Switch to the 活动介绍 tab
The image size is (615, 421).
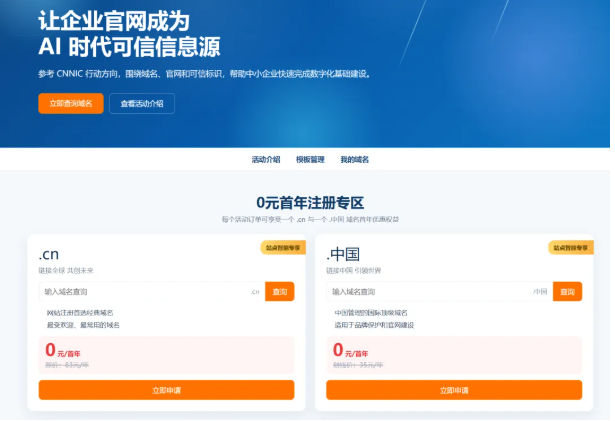coord(266,159)
